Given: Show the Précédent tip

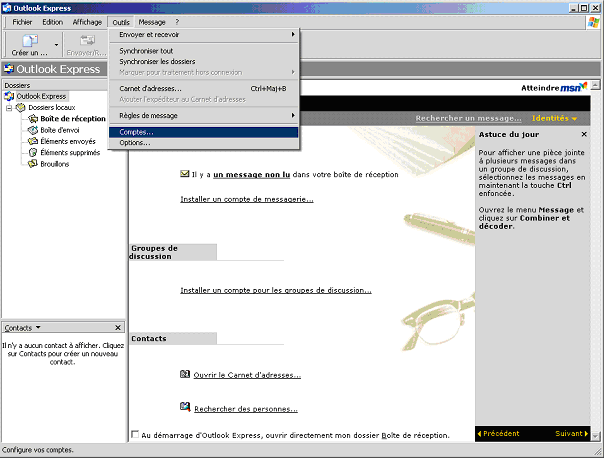Looking at the screenshot, I should [498, 434].
